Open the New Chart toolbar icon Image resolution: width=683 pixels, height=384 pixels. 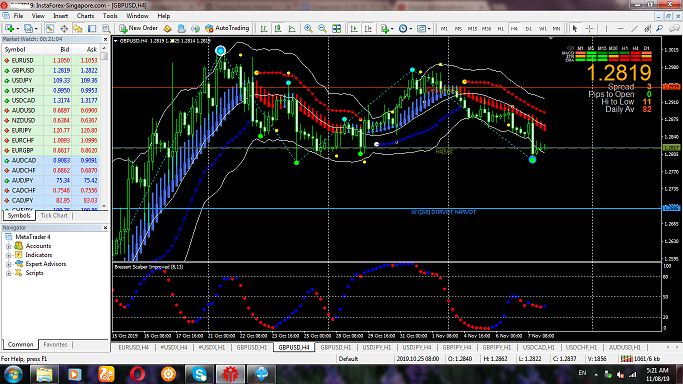[x=9, y=28]
